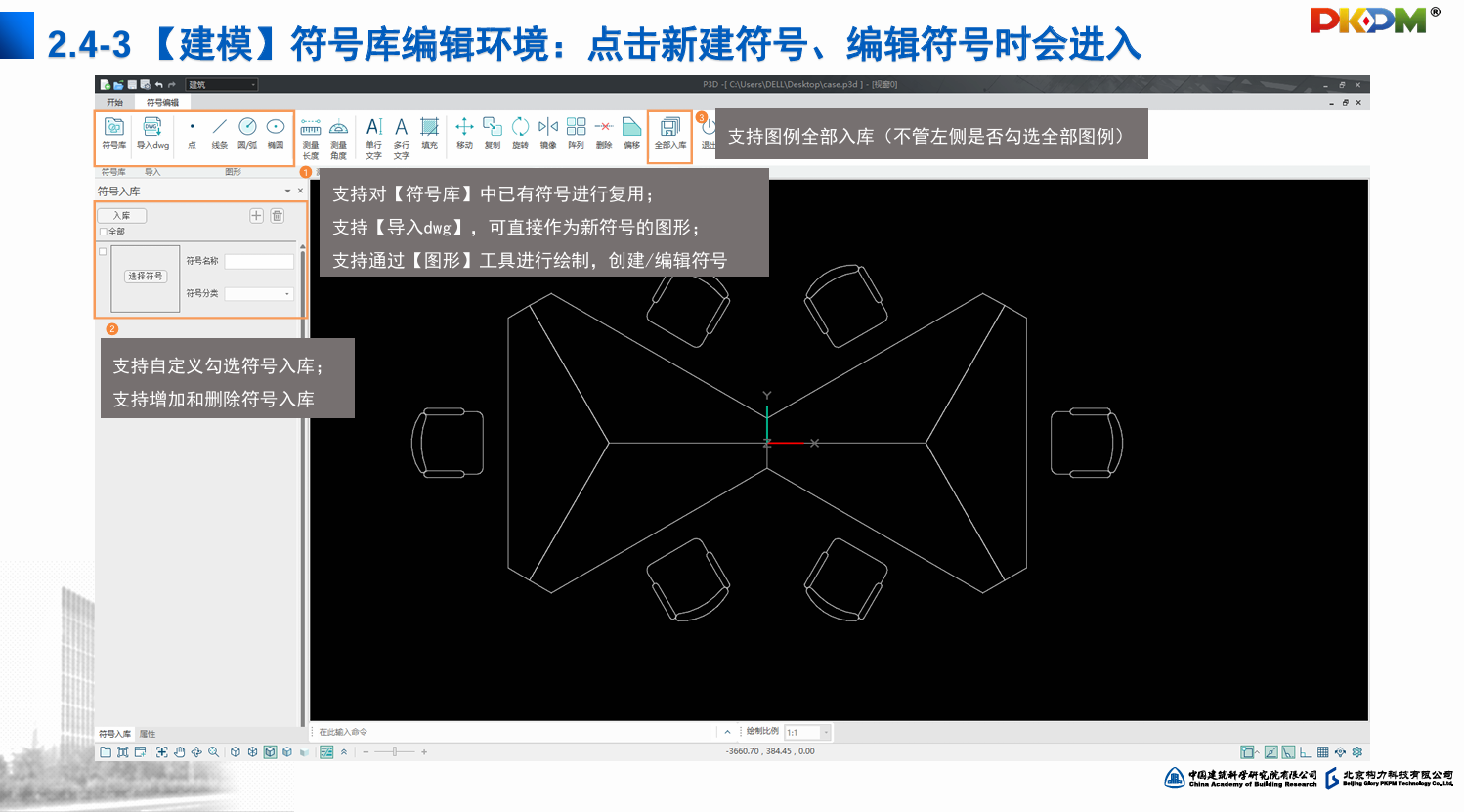Select the 线条 line drawing tool

(x=220, y=133)
